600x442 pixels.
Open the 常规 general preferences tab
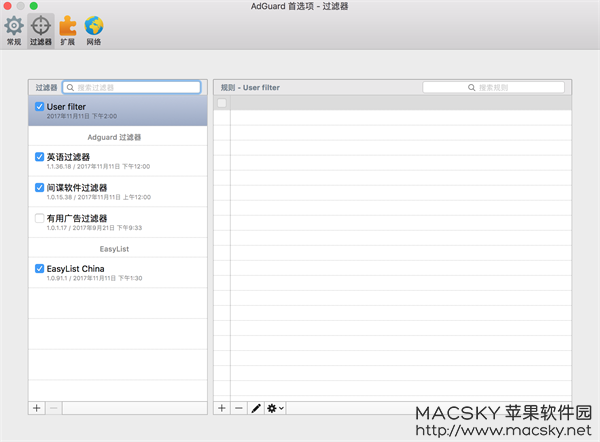click(x=14, y=31)
